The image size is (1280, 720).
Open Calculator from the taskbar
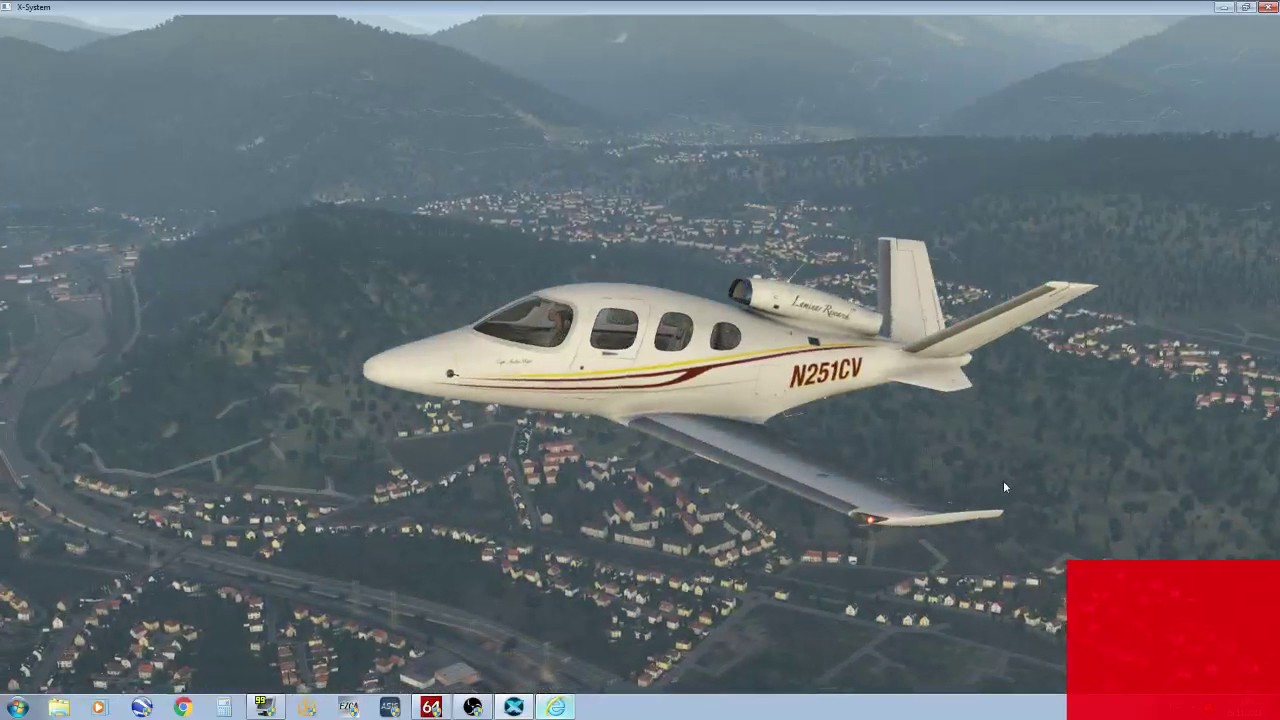pos(224,707)
